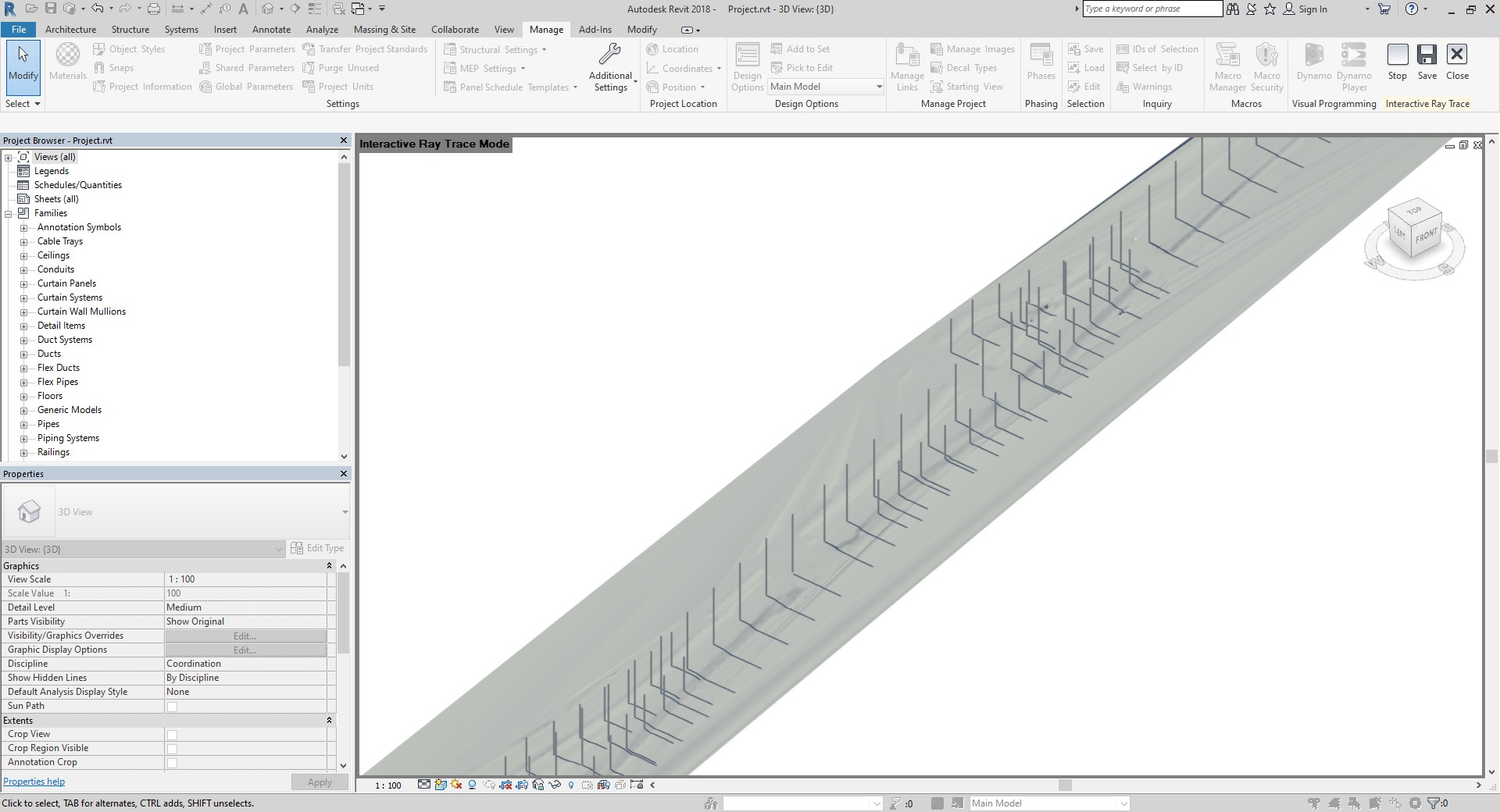Open Additional Settings
Image resolution: width=1500 pixels, height=812 pixels.
click(x=610, y=68)
